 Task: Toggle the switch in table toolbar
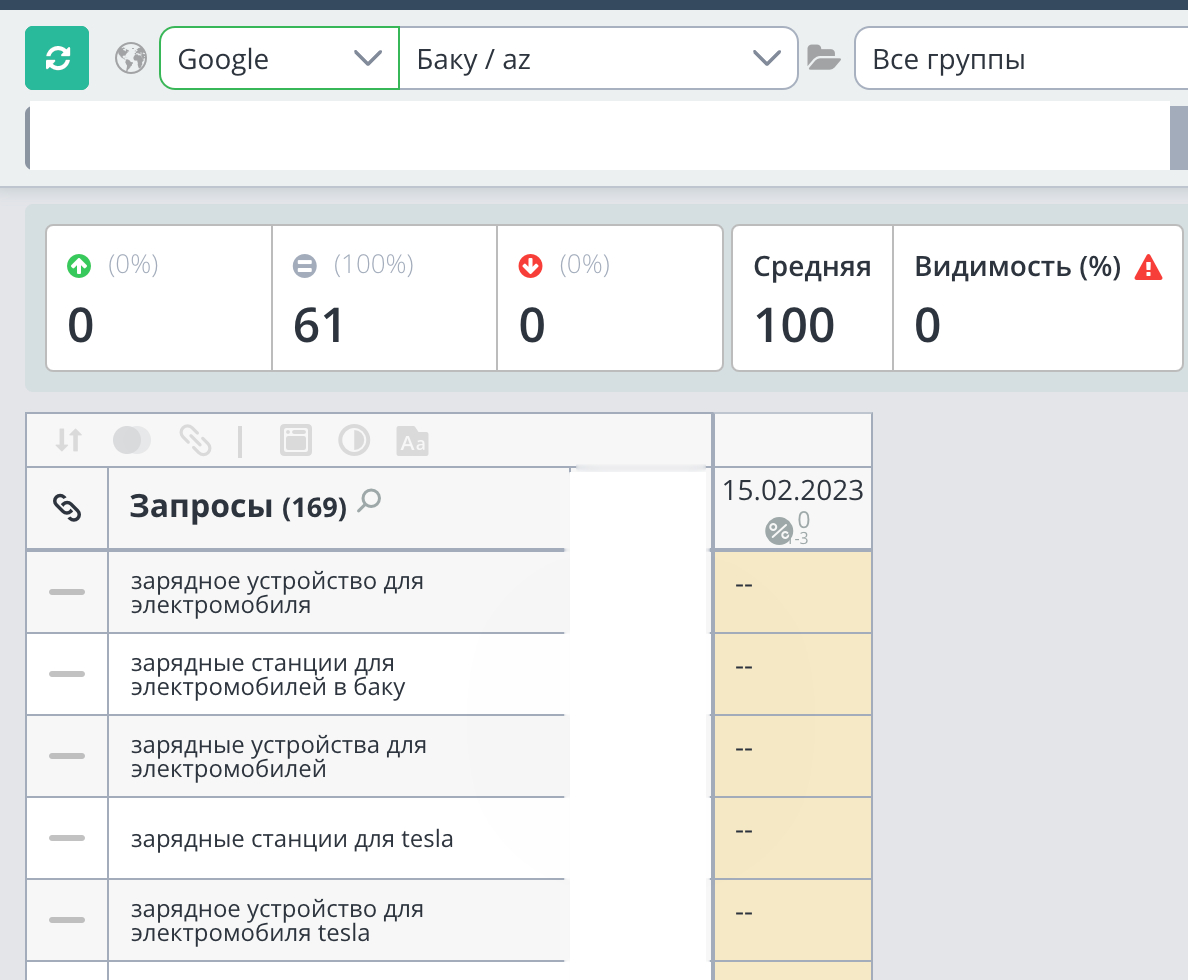click(x=132, y=440)
